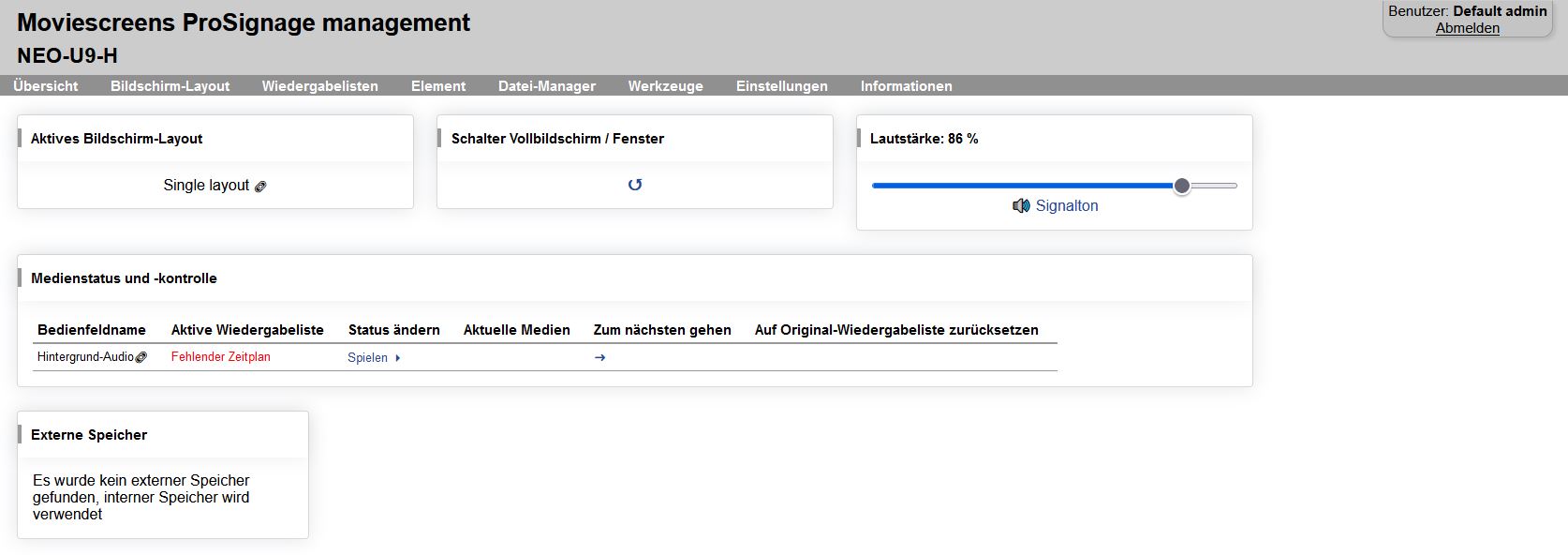This screenshot has height=555, width=1568.
Task: Click the Zum nächsten gehen column header
Action: pos(662,330)
